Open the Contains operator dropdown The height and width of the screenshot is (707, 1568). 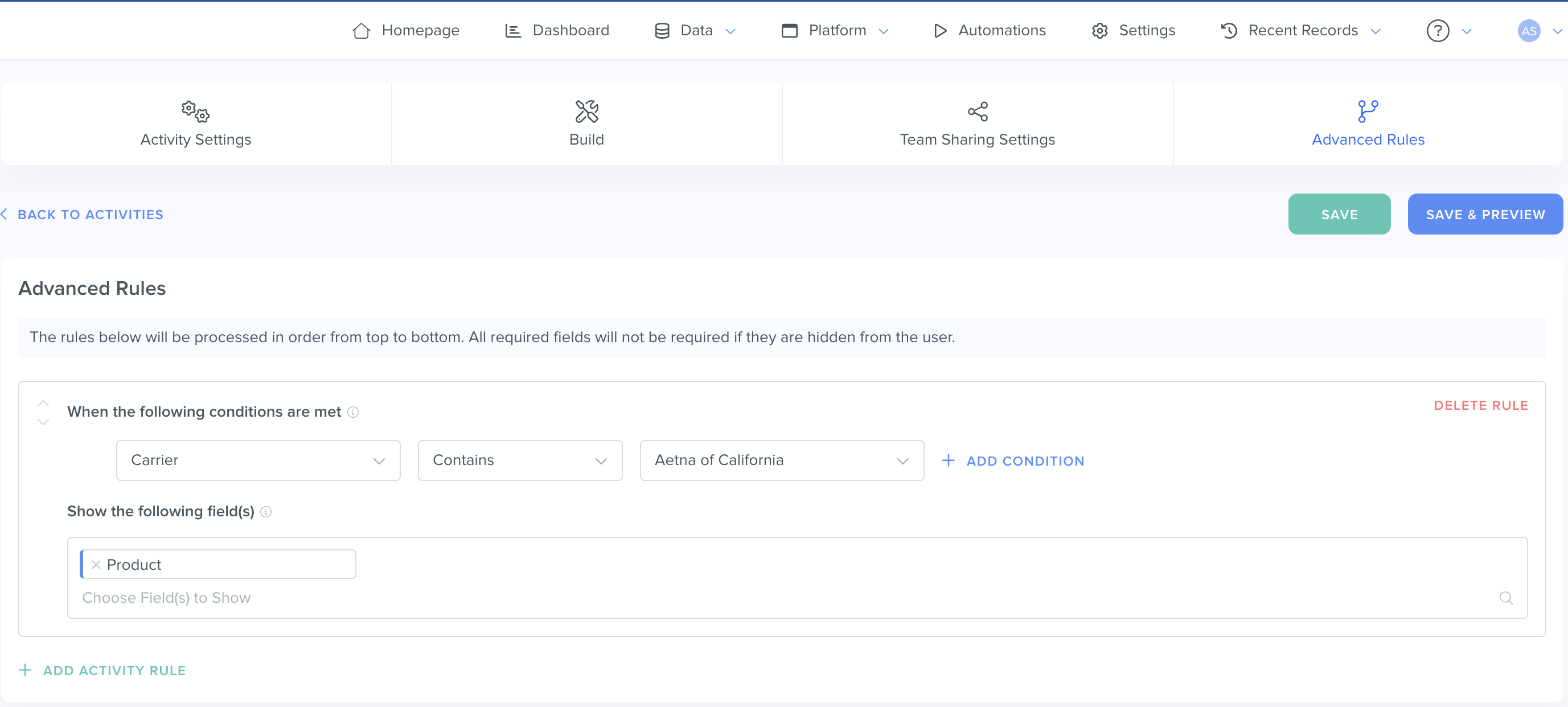click(x=520, y=461)
